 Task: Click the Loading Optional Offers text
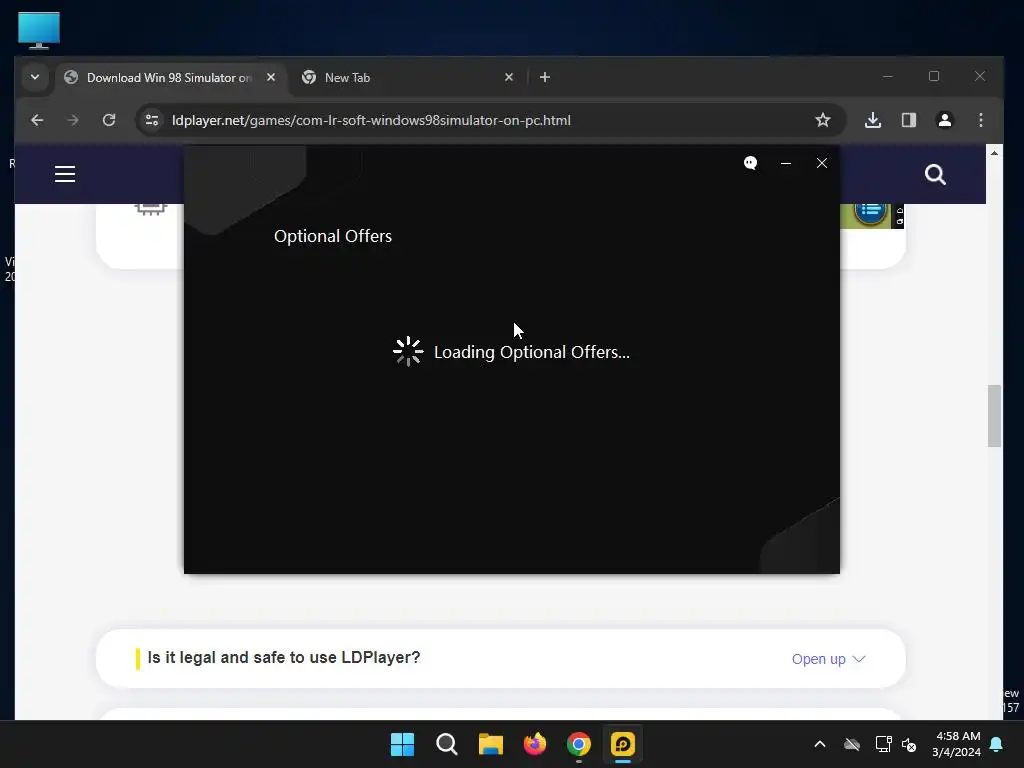coord(532,352)
